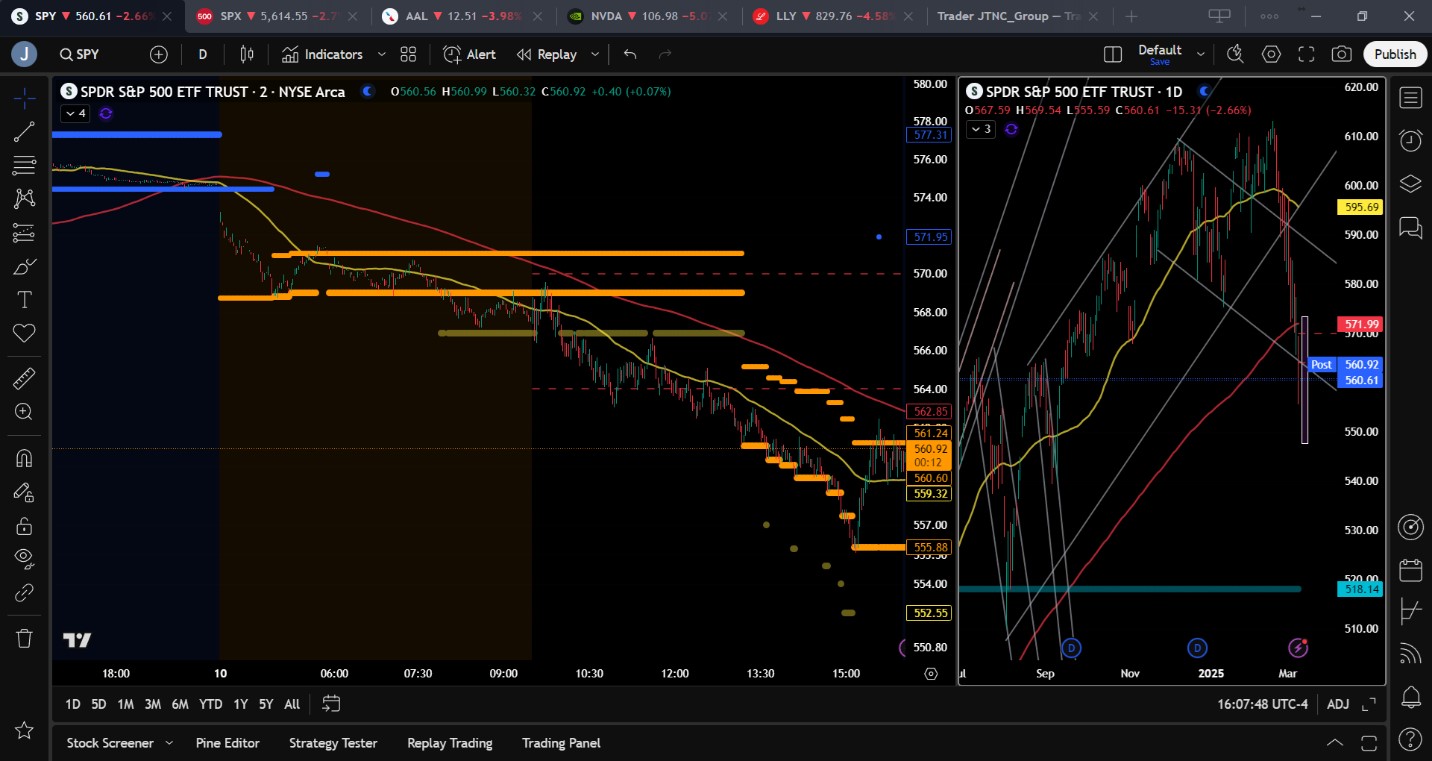Open the candlestick chart type menu
This screenshot has width=1432, height=761.
(247, 55)
